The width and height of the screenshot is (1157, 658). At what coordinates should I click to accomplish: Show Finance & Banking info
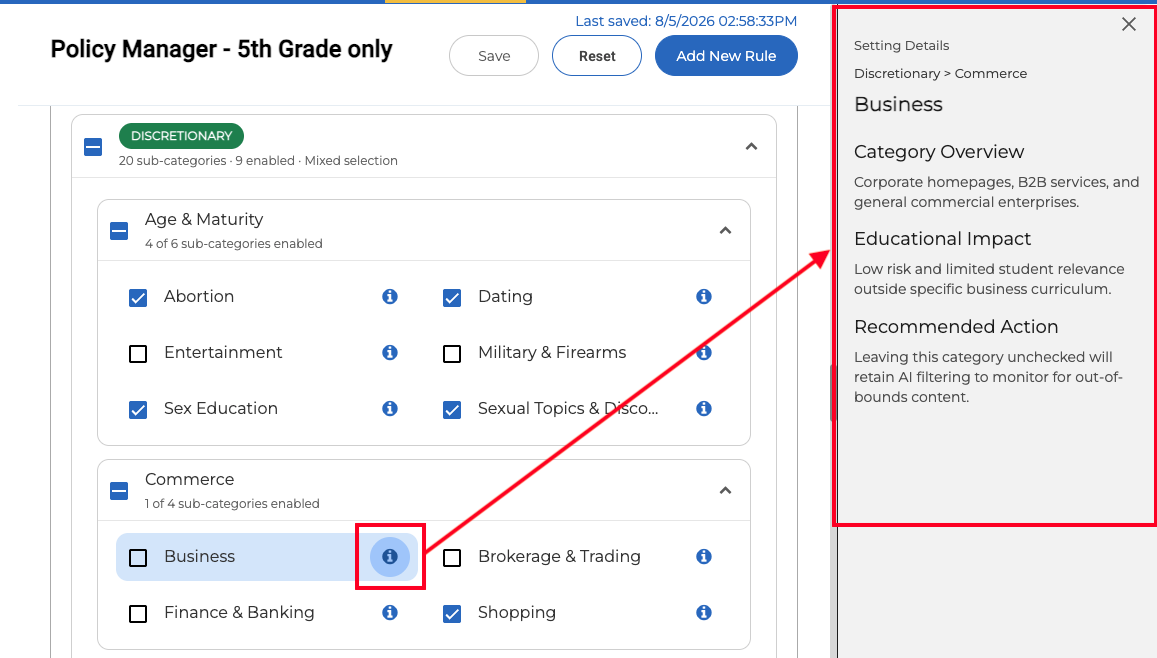click(390, 612)
